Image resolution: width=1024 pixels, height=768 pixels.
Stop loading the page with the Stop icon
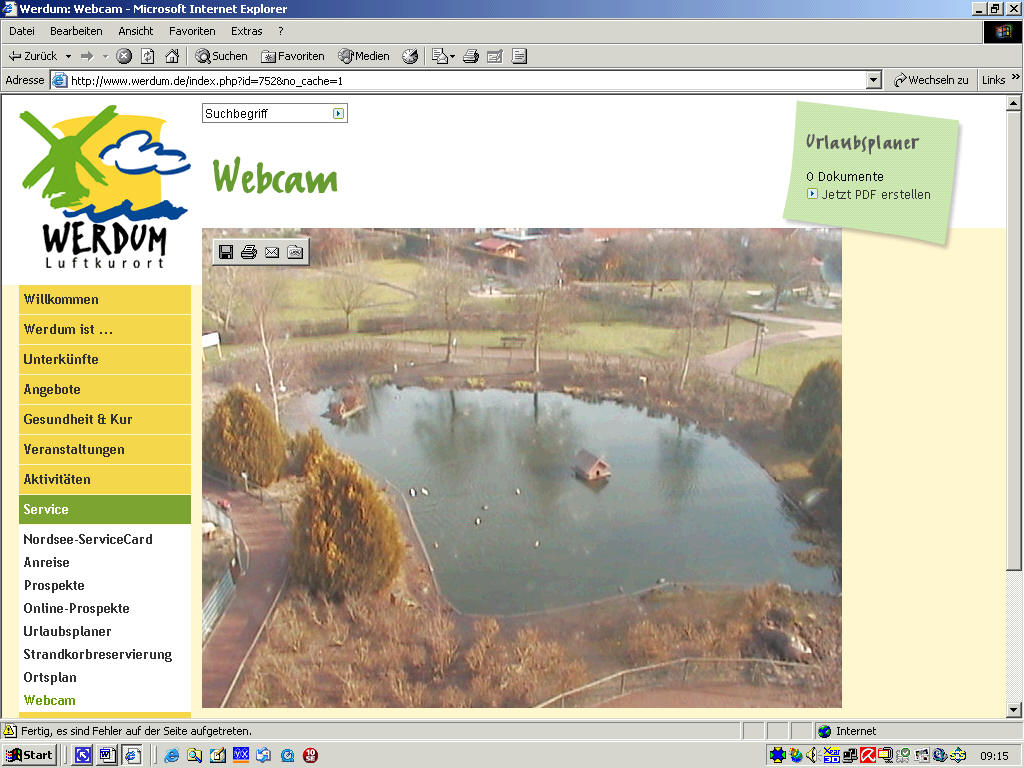[124, 56]
